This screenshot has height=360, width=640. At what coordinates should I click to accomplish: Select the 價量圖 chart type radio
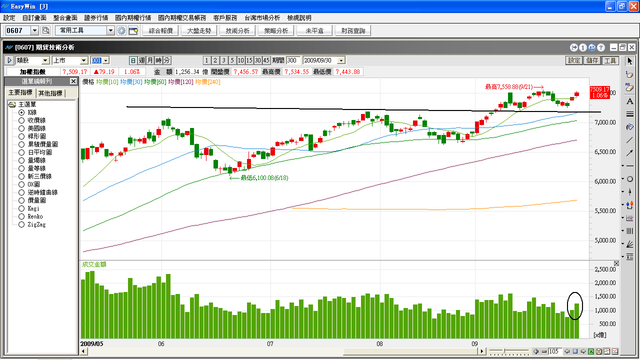21,200
